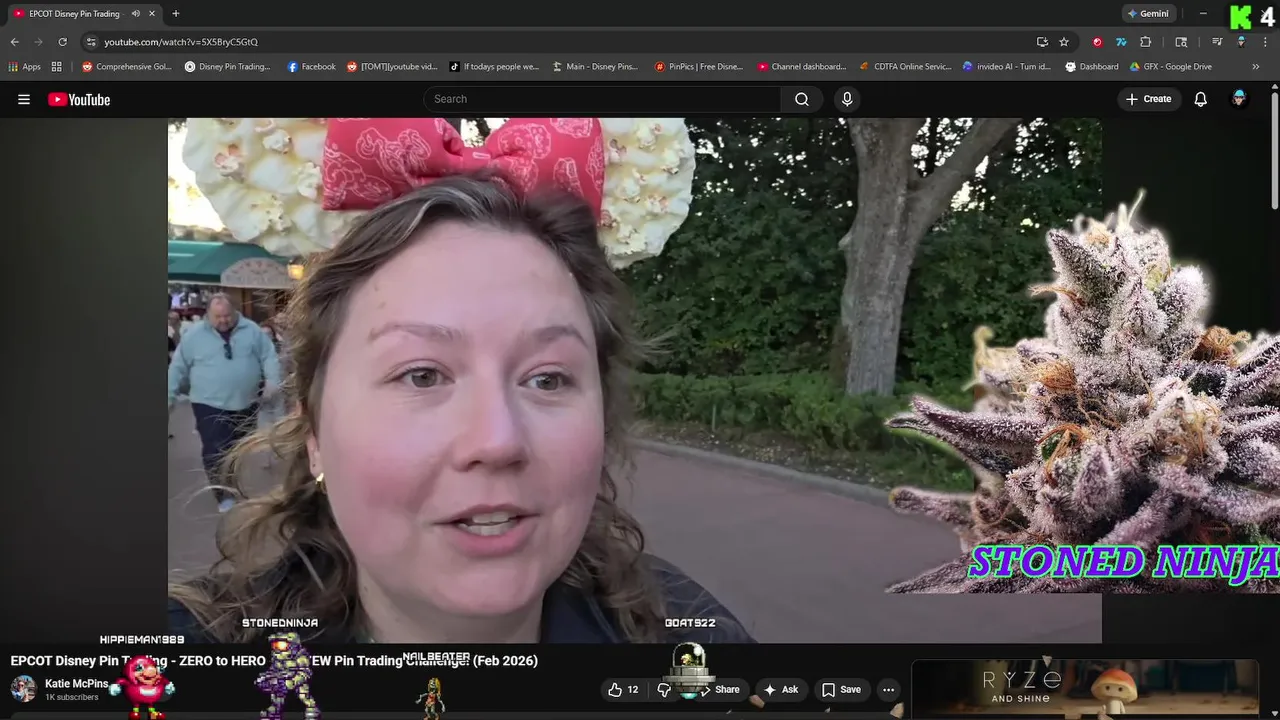Click the blue extension icon beside puzzle piece
Viewport: 1280px width, 720px height.
pos(1121,42)
